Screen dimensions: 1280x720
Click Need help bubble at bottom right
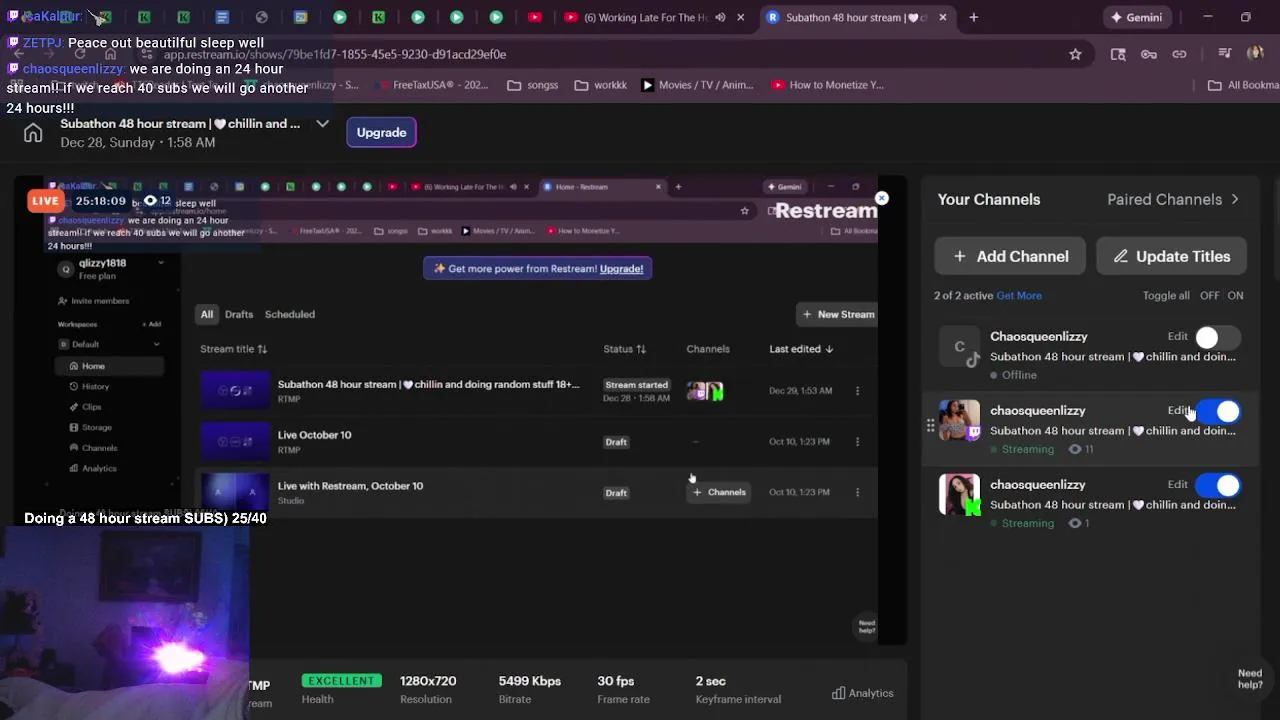(x=1250, y=679)
